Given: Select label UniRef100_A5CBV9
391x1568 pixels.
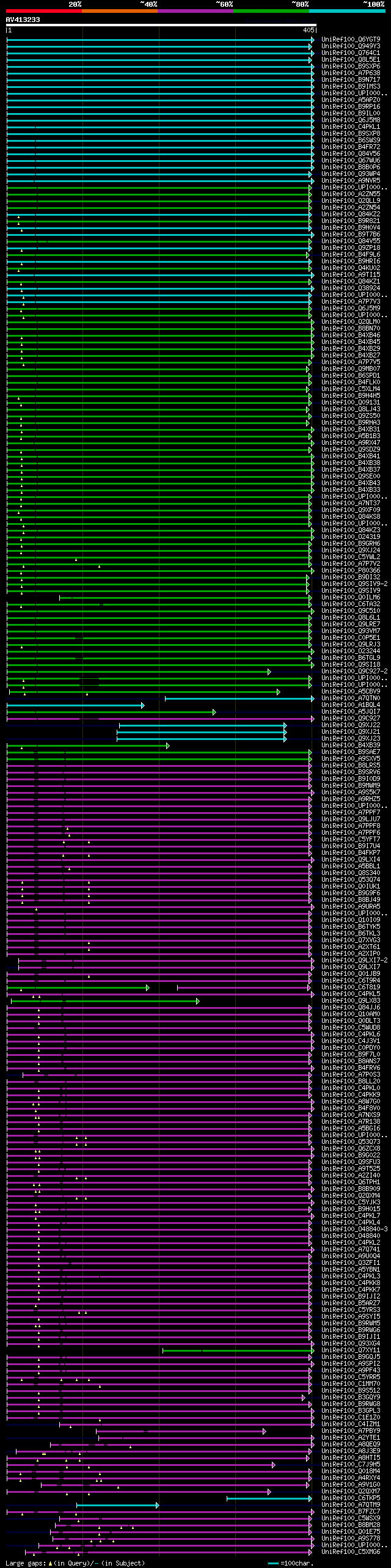Looking at the screenshot, I should 351,692.
